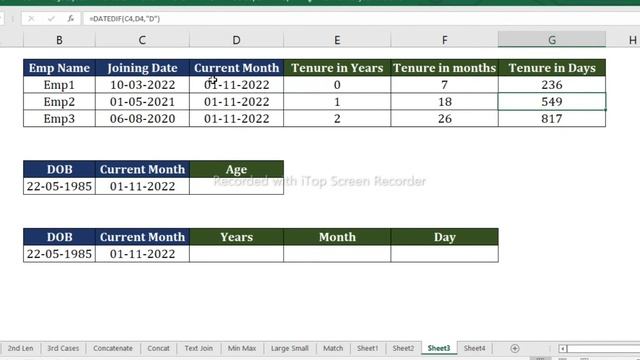Click the Tenure in Days header cell
This screenshot has width=640, height=360.
(552, 68)
